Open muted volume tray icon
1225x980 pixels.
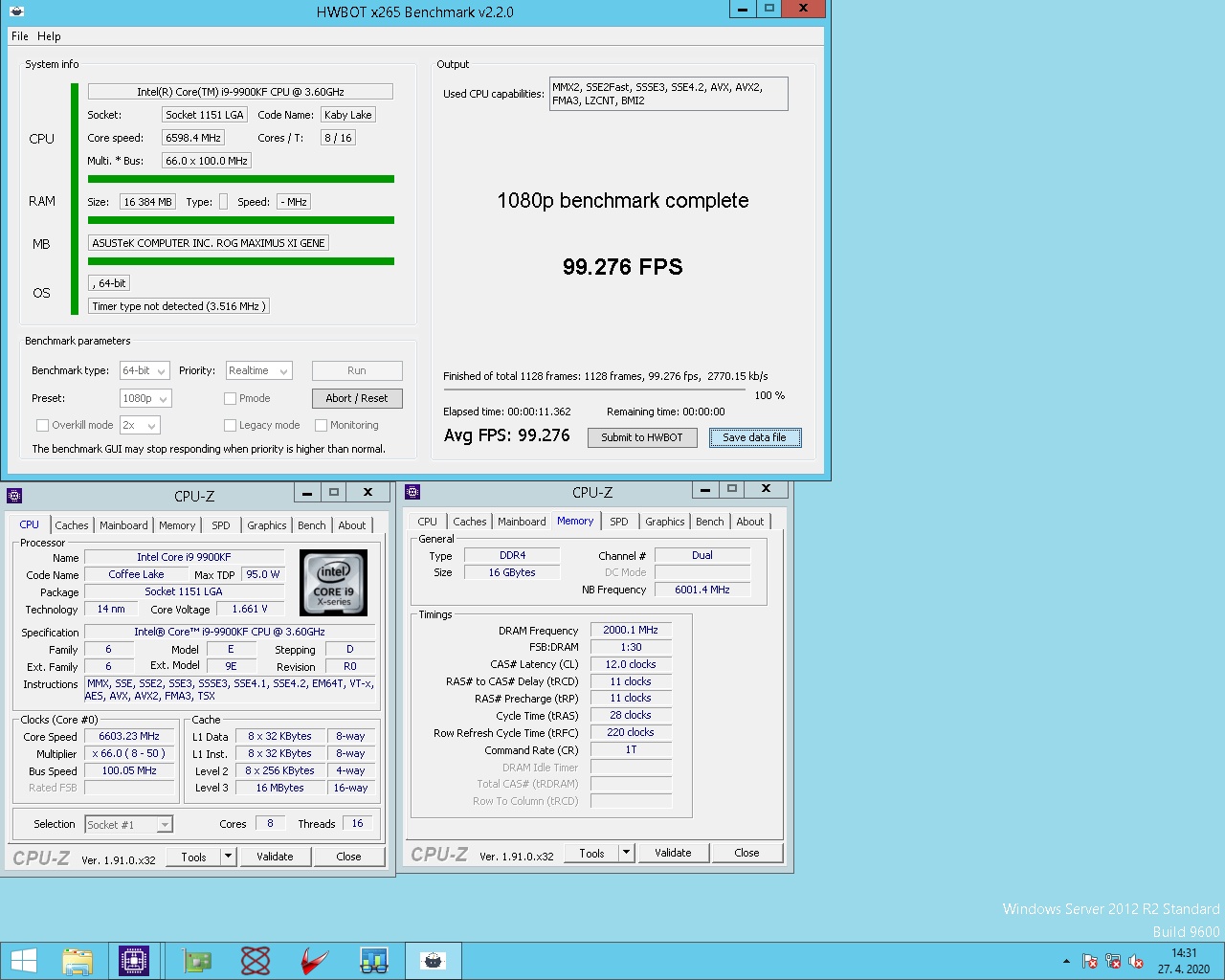point(1136,961)
